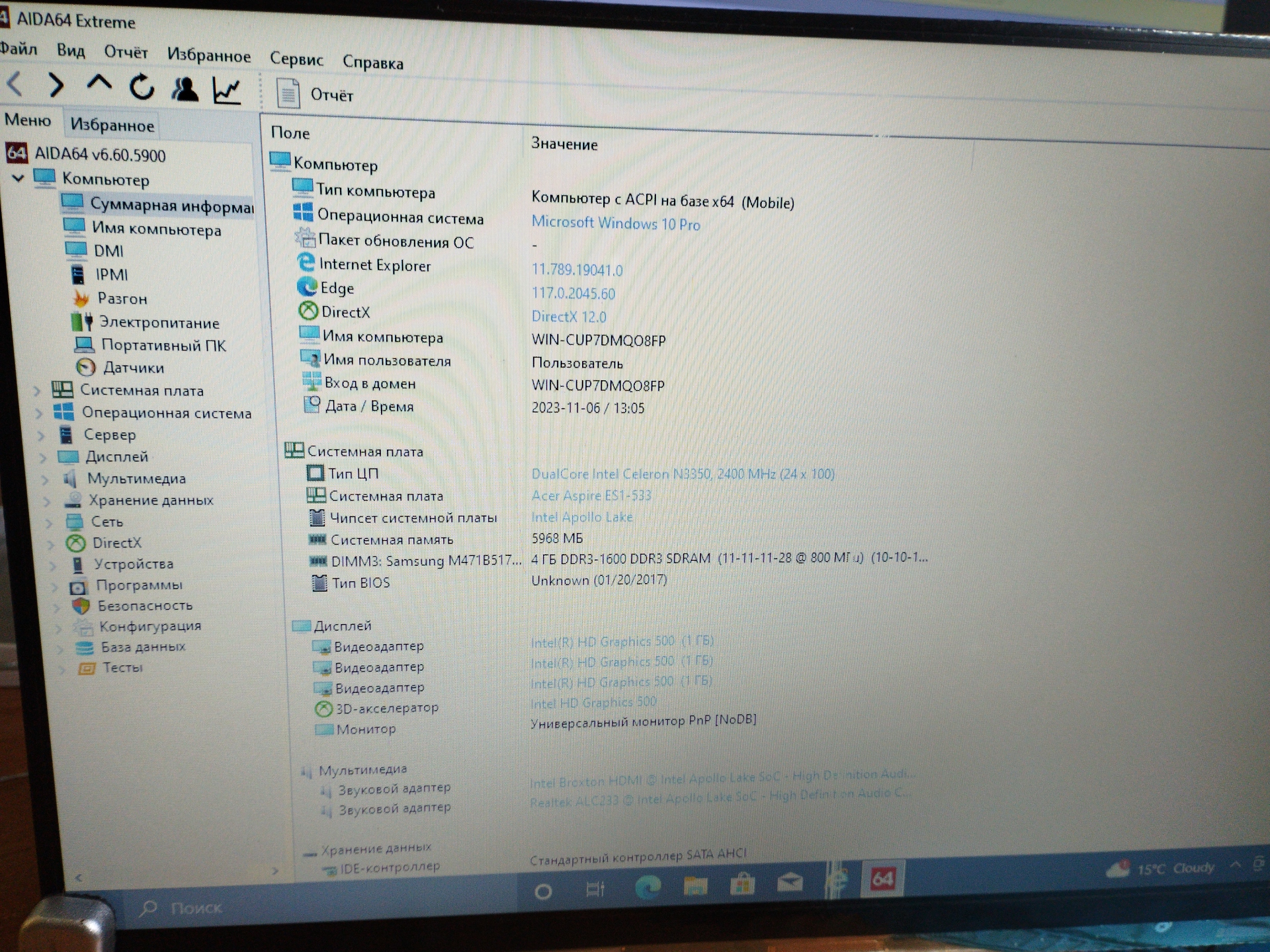Viewport: 1270px width, 952px height.
Task: Select Имя компьютера in the sidebar tree
Action: pyautogui.click(x=142, y=229)
